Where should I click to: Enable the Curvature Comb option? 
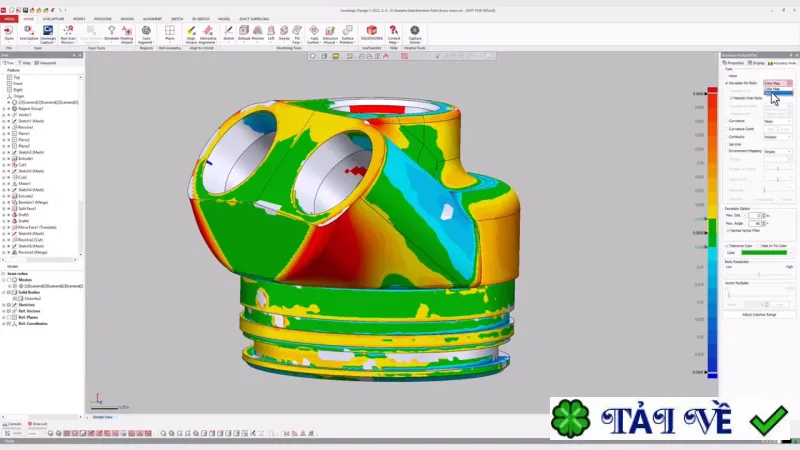[727, 129]
